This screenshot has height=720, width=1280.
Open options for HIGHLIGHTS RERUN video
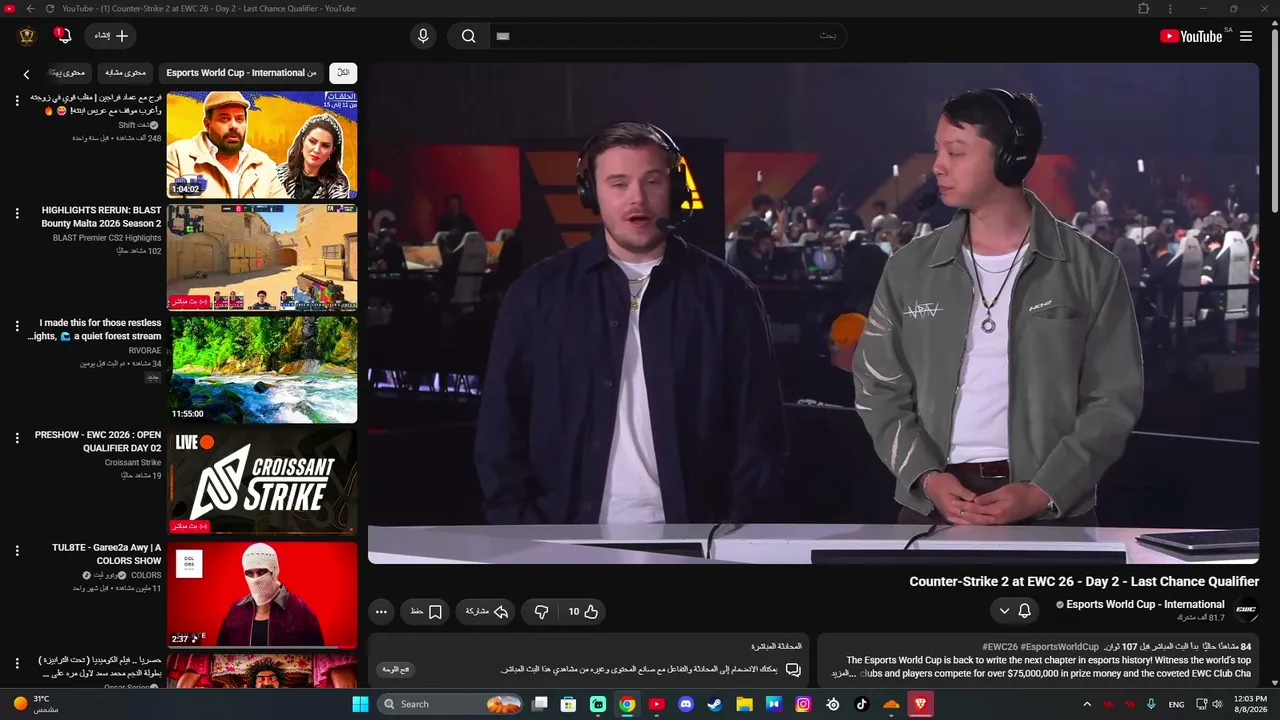point(17,213)
